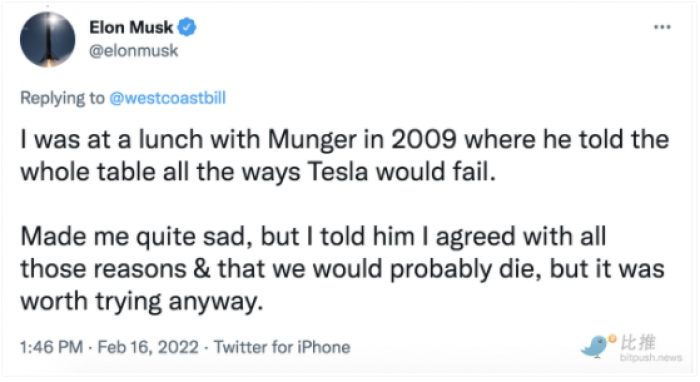Click the 1:46 PM timestamp
Viewport: 700px width, 382px height.
pyautogui.click(x=51, y=347)
